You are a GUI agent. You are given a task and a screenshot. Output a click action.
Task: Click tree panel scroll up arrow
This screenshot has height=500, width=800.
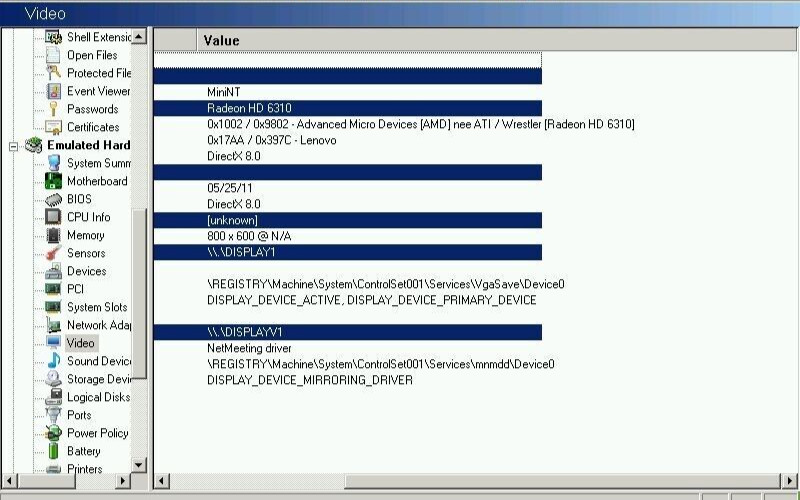tap(139, 36)
